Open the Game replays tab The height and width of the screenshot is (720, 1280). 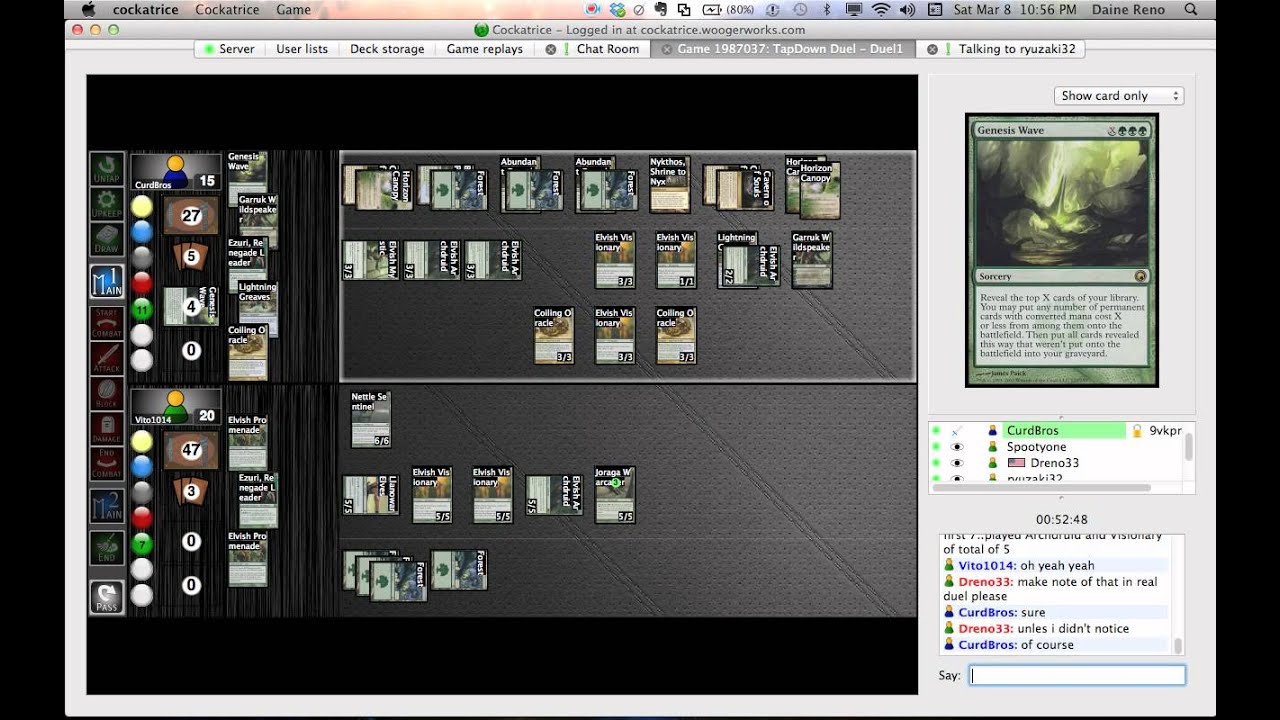point(484,49)
